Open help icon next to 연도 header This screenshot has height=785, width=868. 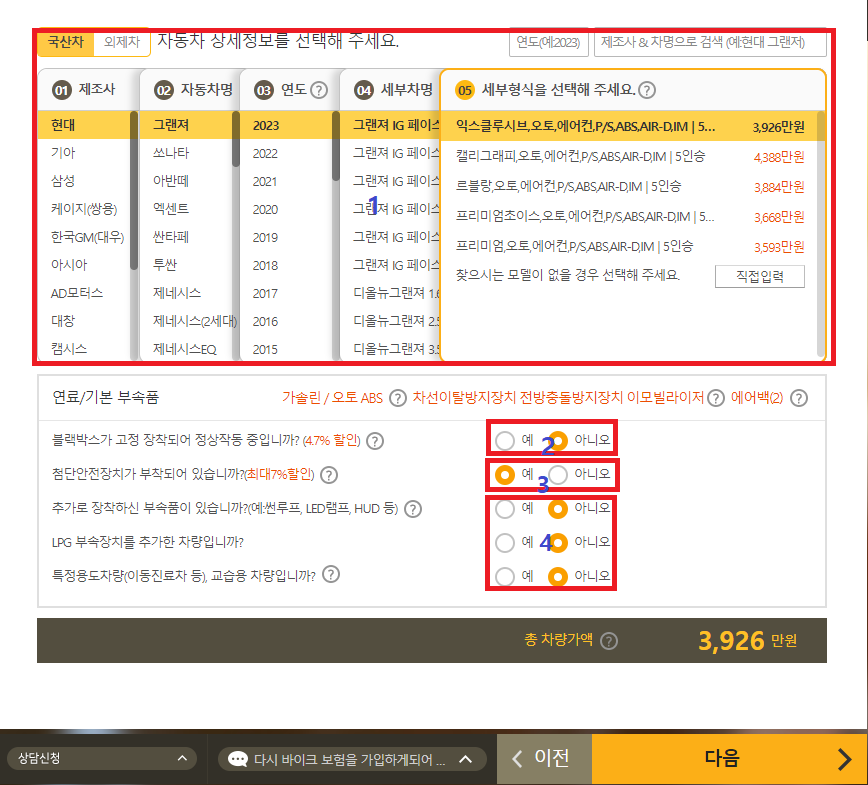tap(319, 90)
